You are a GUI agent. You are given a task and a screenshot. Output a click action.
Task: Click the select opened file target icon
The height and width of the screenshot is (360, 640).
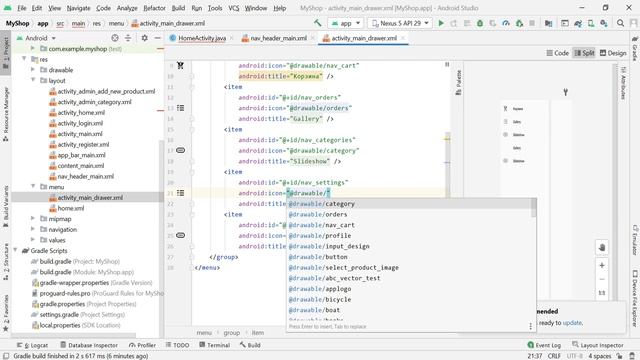point(115,38)
